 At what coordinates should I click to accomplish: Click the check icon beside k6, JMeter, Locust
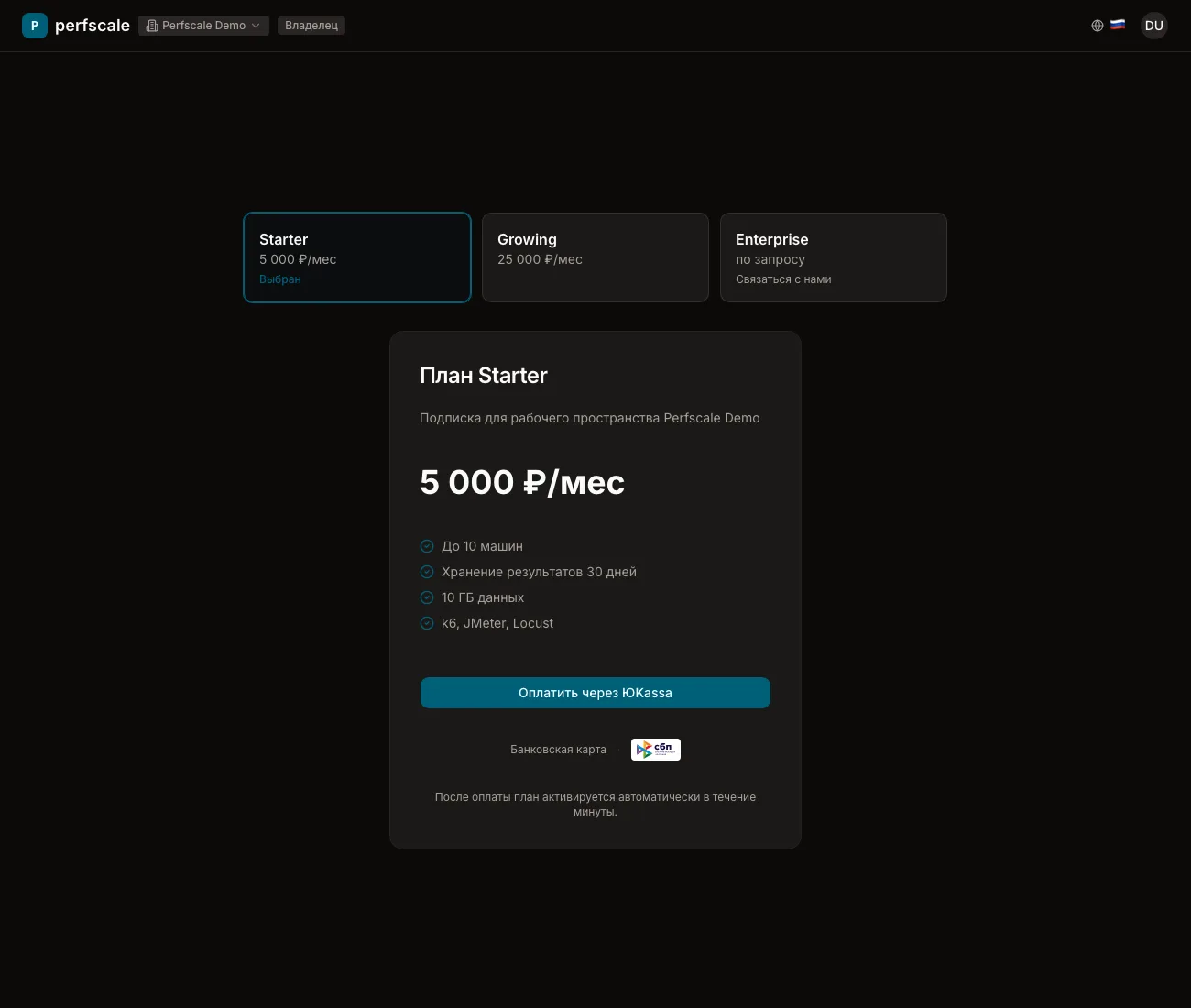coord(427,623)
